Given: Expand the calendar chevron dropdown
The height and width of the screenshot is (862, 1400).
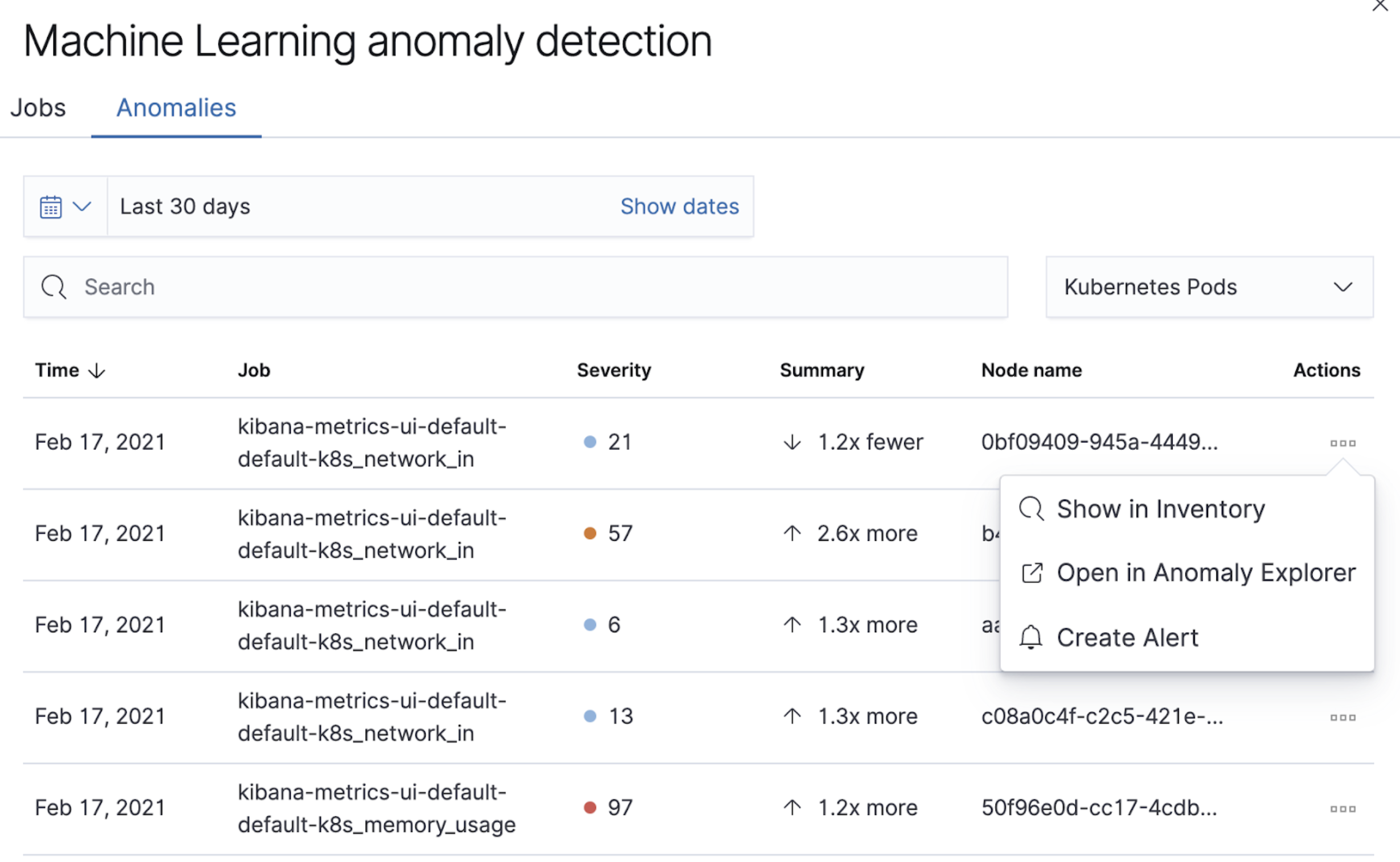Looking at the screenshot, I should (82, 206).
